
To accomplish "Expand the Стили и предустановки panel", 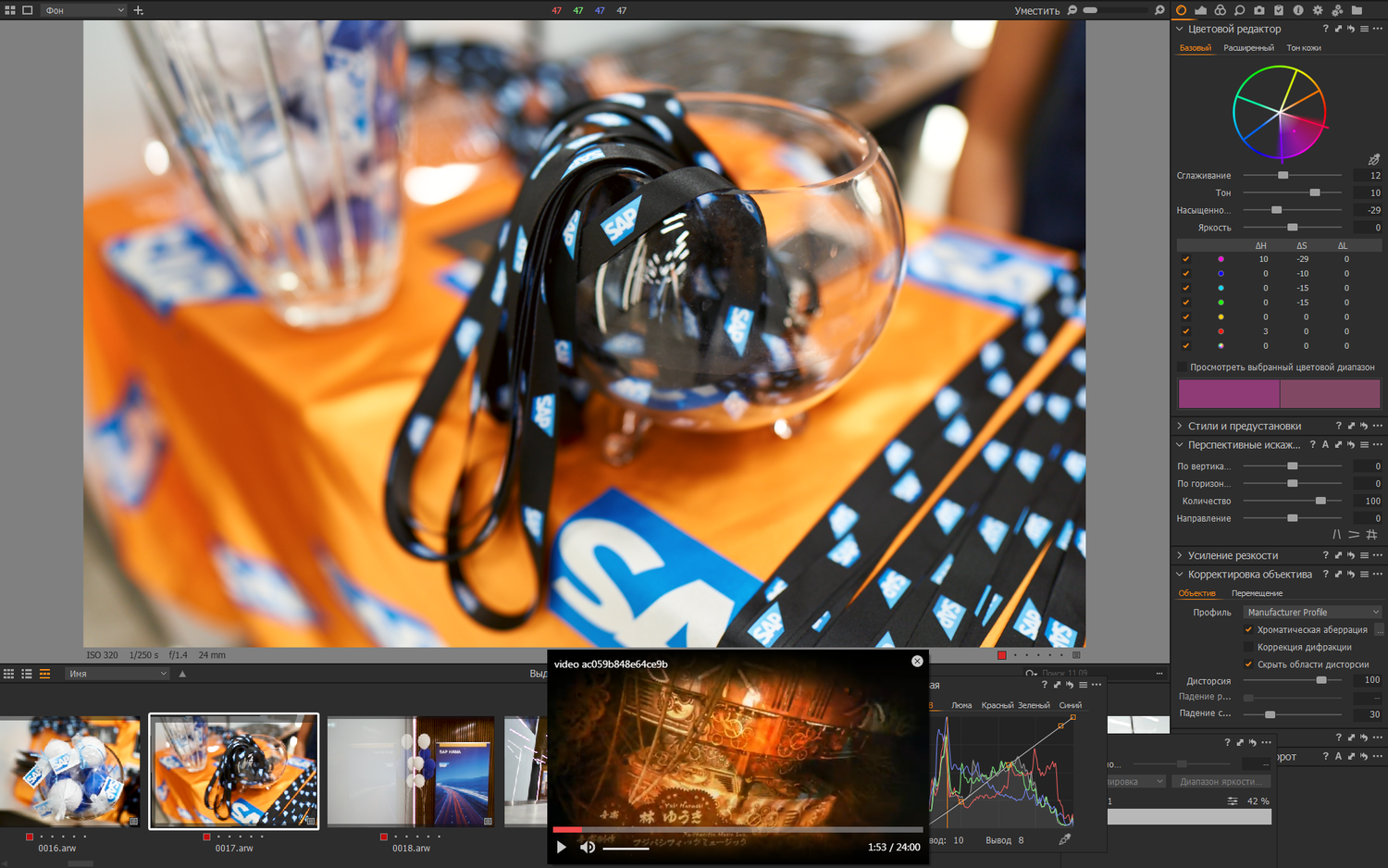I will (1180, 426).
